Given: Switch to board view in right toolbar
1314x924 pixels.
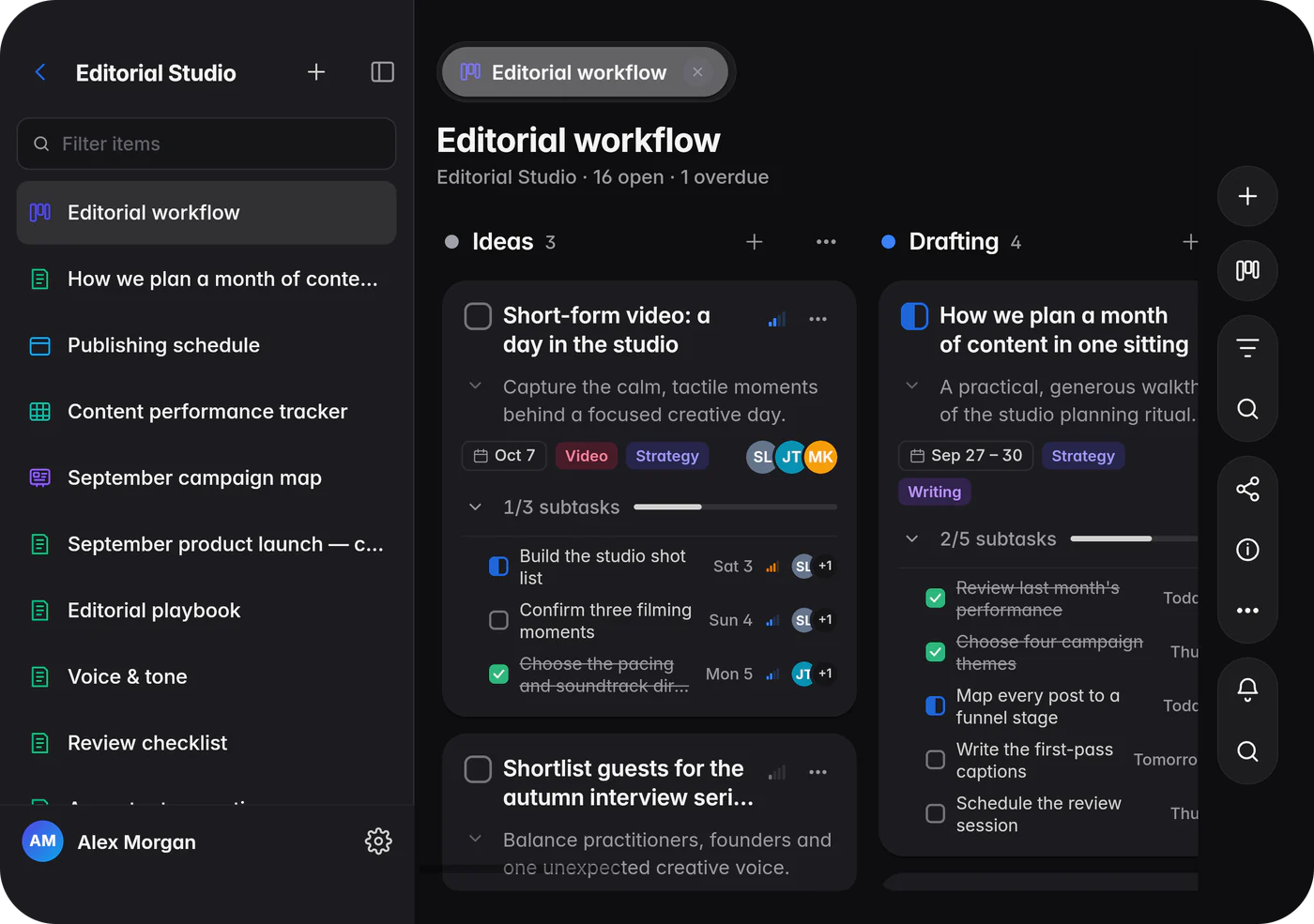Looking at the screenshot, I should pyautogui.click(x=1247, y=271).
